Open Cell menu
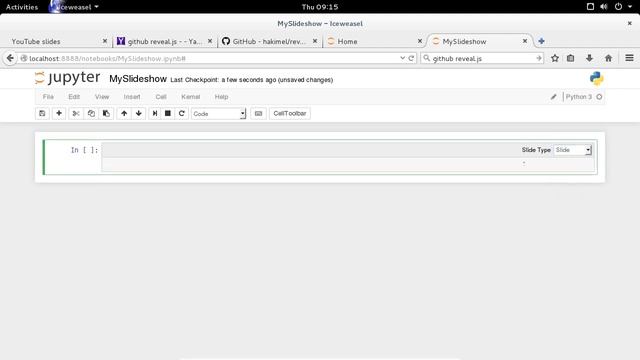 click(x=161, y=97)
